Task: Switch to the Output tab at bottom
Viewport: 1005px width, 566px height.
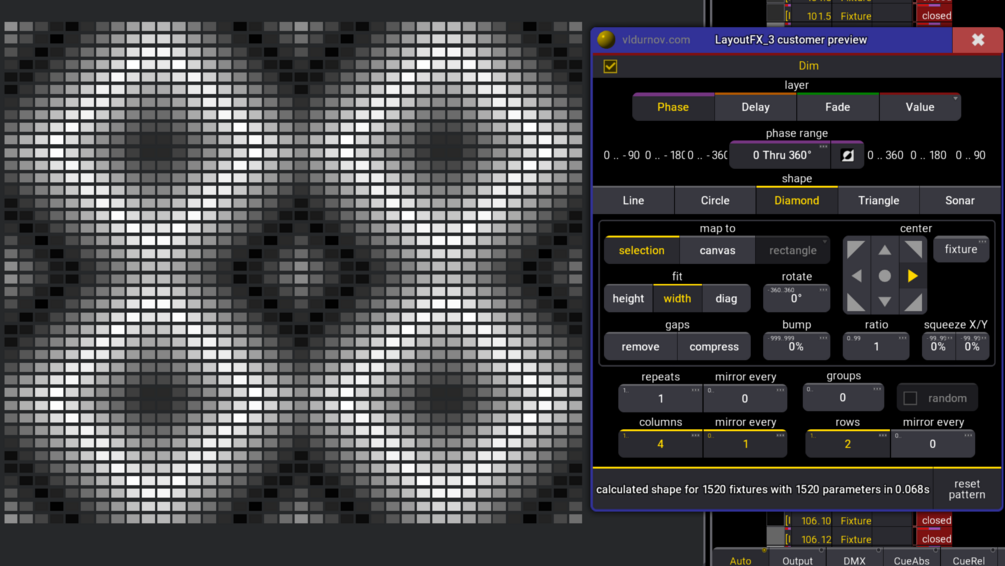Action: 797,560
